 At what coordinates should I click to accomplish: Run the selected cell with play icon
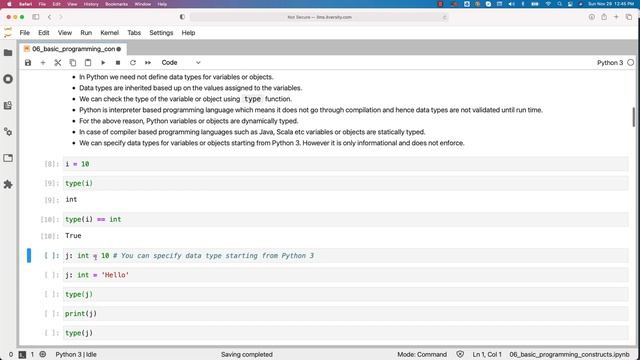tap(103, 63)
